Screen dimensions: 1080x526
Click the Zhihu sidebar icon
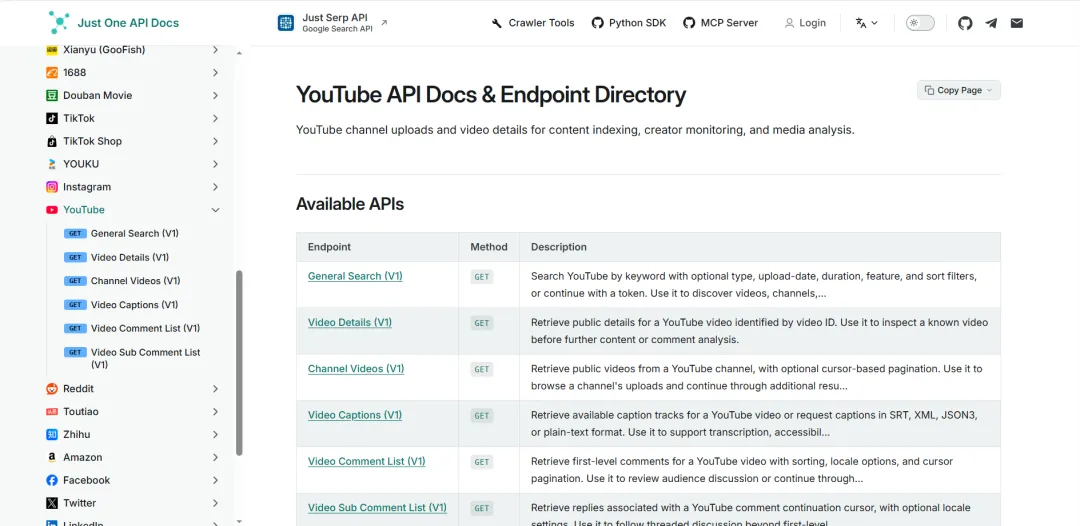[x=52, y=434]
